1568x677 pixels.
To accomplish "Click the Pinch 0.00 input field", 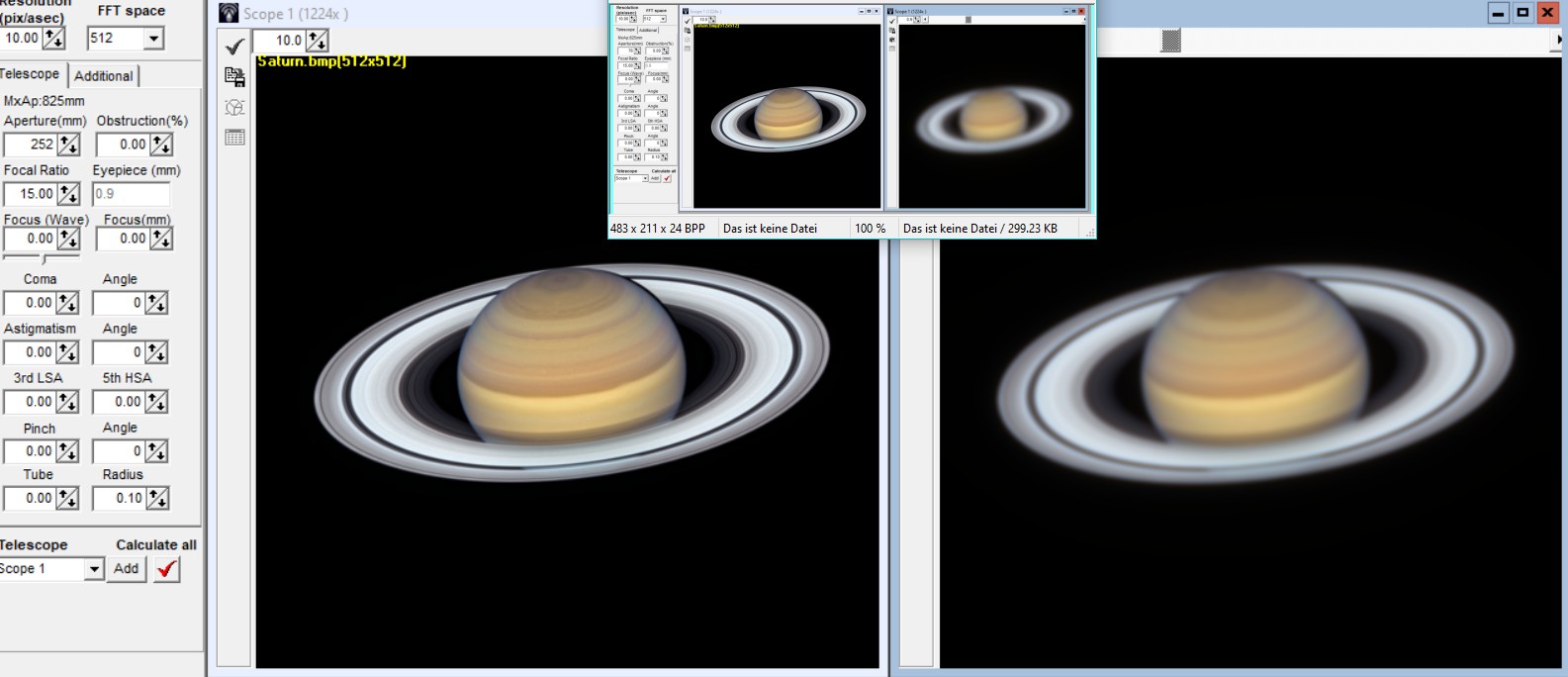I will (30, 451).
